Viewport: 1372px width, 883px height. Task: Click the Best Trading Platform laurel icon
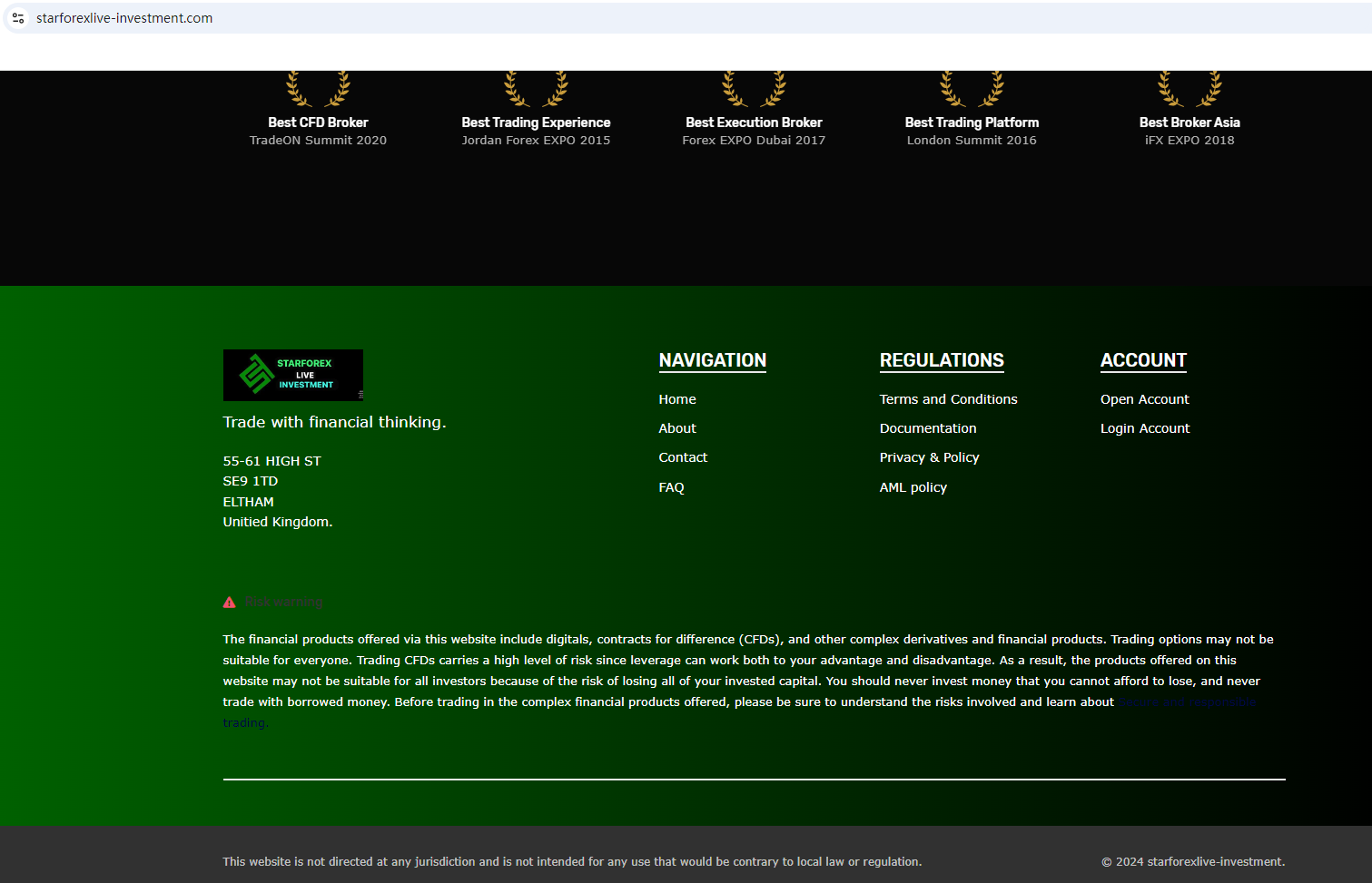tap(972, 89)
